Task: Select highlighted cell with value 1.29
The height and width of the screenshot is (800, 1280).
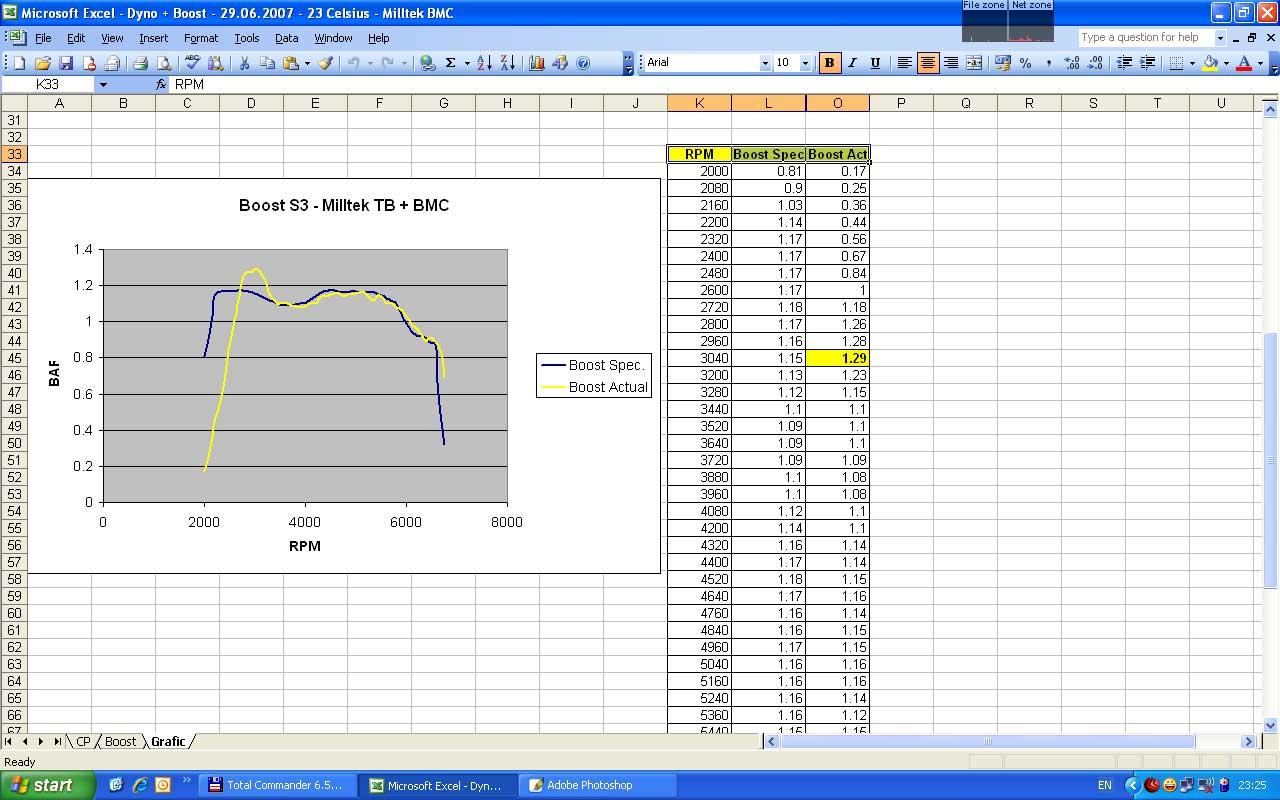Action: [x=837, y=358]
